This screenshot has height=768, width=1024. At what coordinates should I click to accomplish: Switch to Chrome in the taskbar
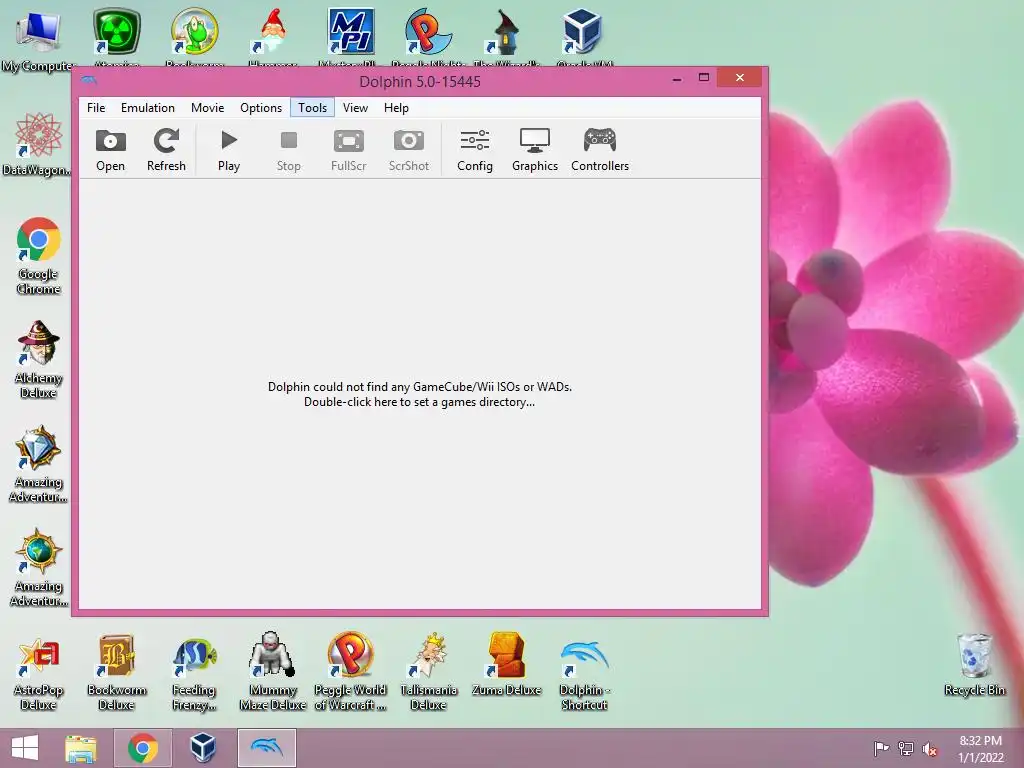click(x=142, y=748)
